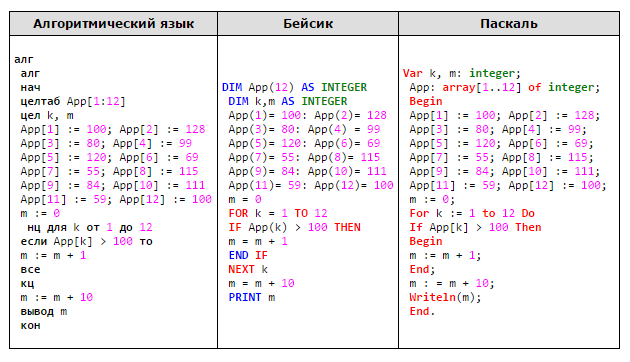630x362 pixels.
Task: Click the "NEXT k" line
Action: (x=248, y=270)
